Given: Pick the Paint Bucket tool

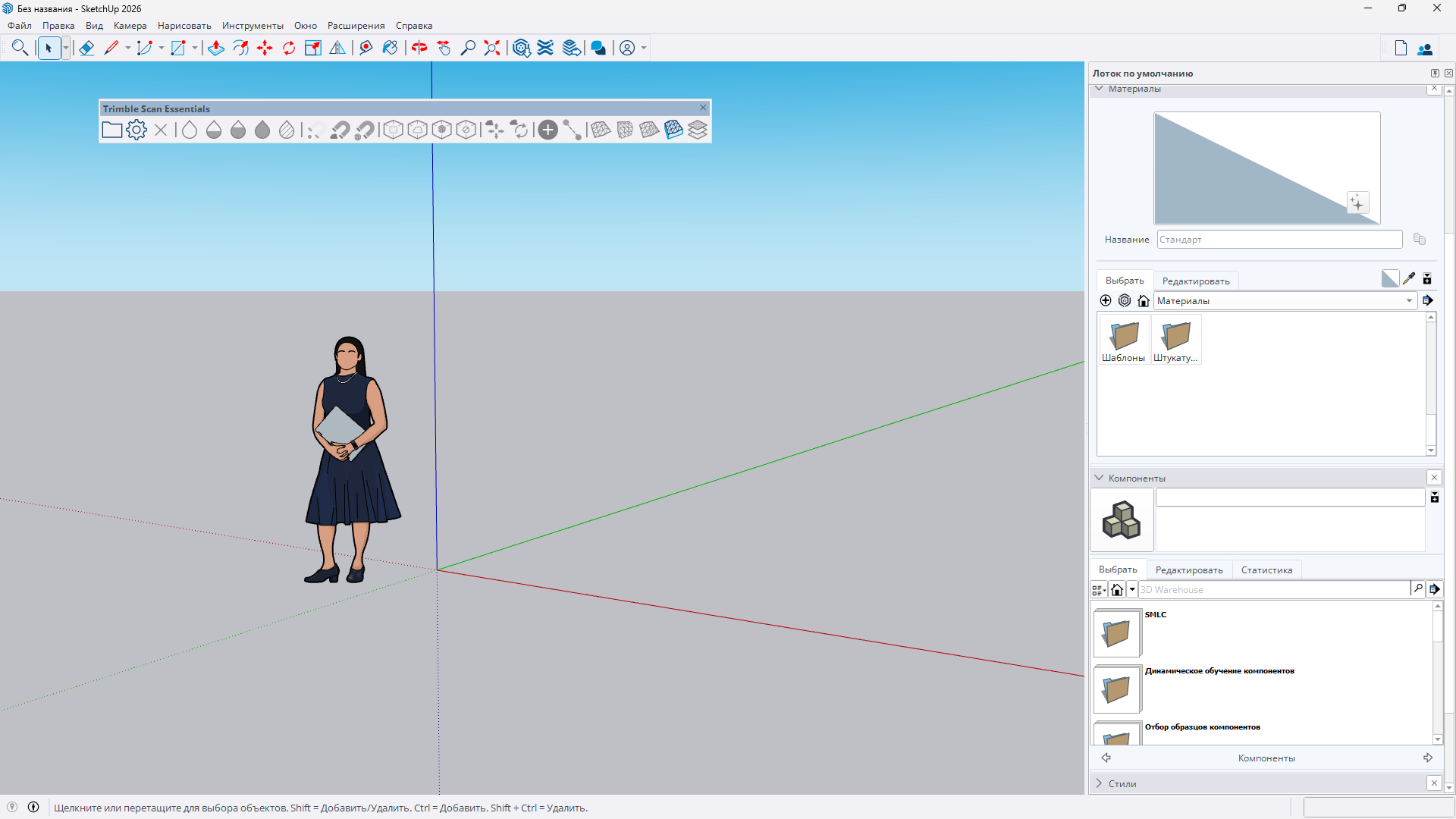Looking at the screenshot, I should pos(390,48).
